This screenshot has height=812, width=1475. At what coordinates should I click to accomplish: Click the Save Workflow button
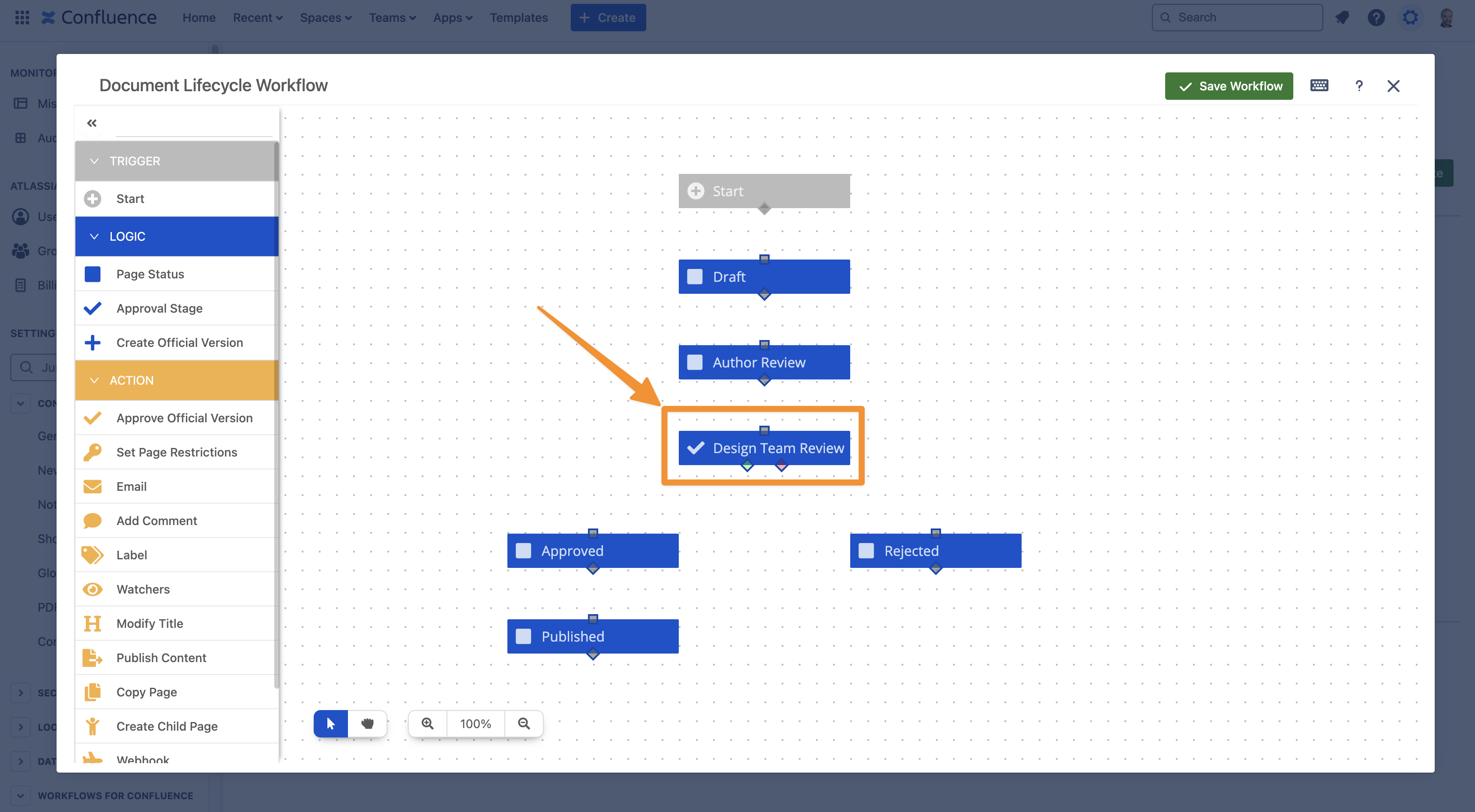point(1229,86)
